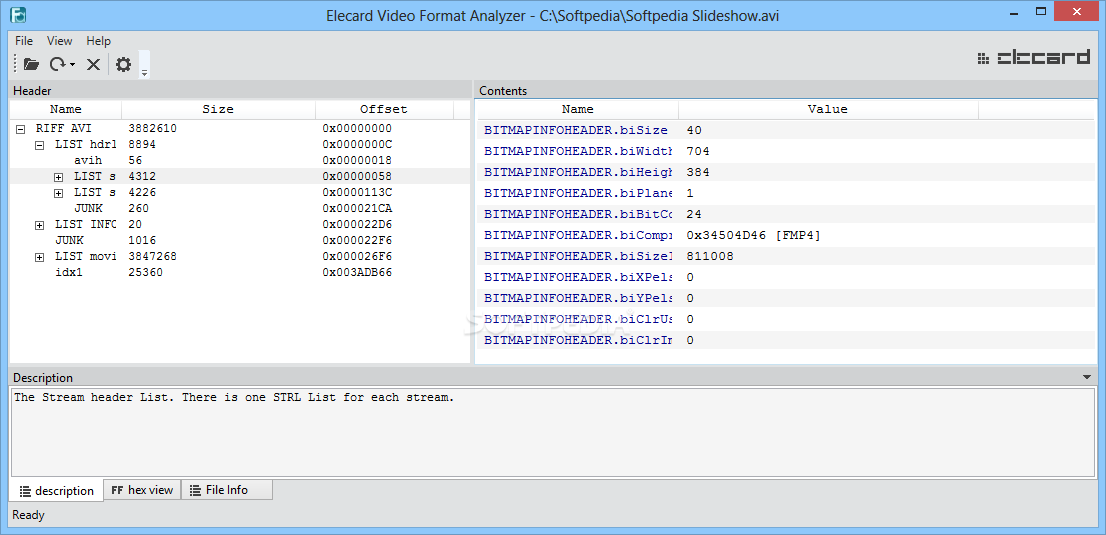Expand the LIST movi tree node

40,257
